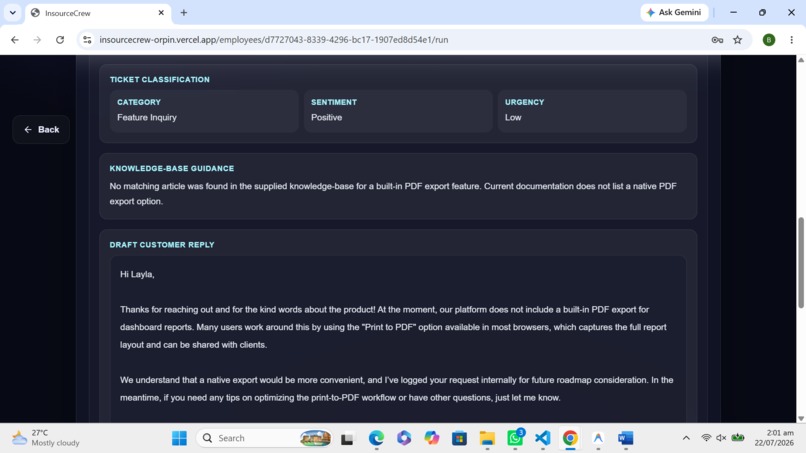
Task: Open Wi-Fi network settings in tray
Action: (706, 438)
